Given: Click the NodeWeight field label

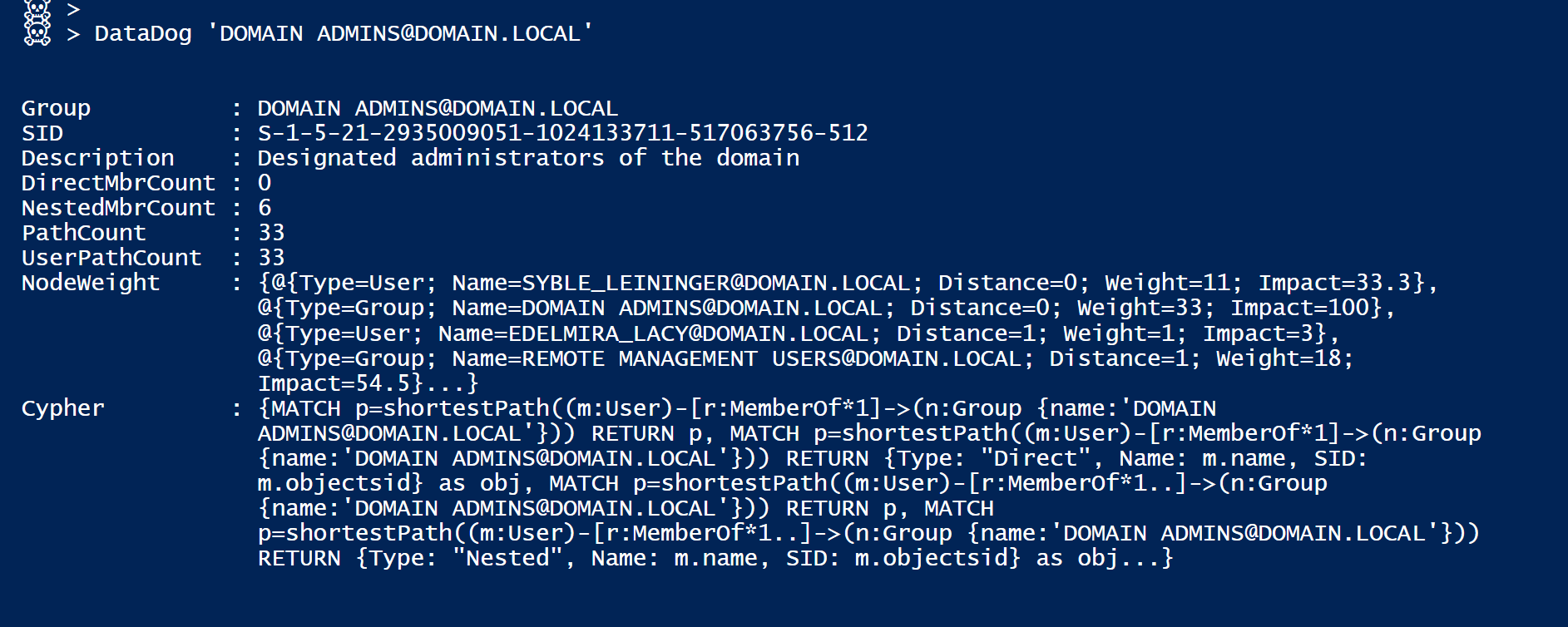Looking at the screenshot, I should click(x=90, y=284).
